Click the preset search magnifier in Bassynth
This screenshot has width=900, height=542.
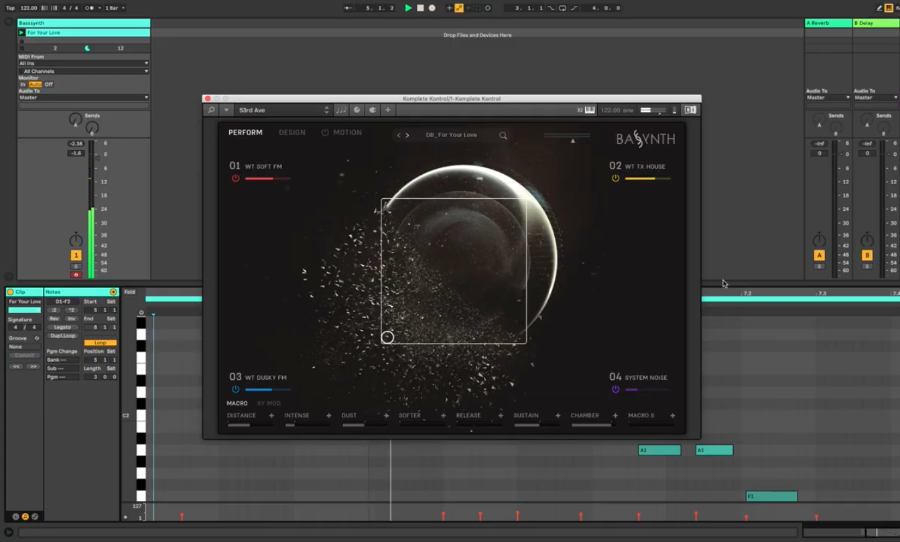click(x=503, y=135)
